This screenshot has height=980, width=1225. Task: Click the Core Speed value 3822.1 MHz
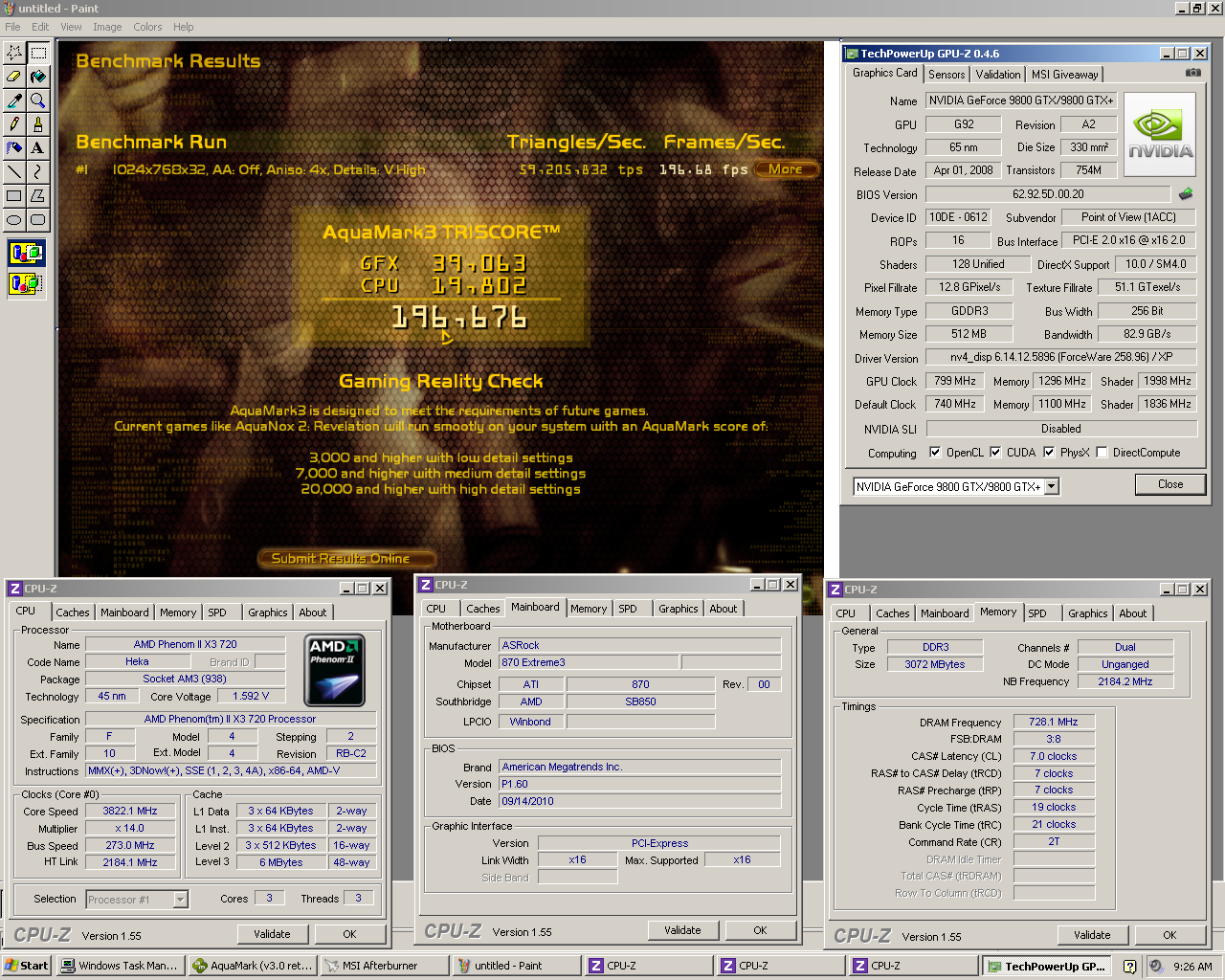(x=130, y=811)
